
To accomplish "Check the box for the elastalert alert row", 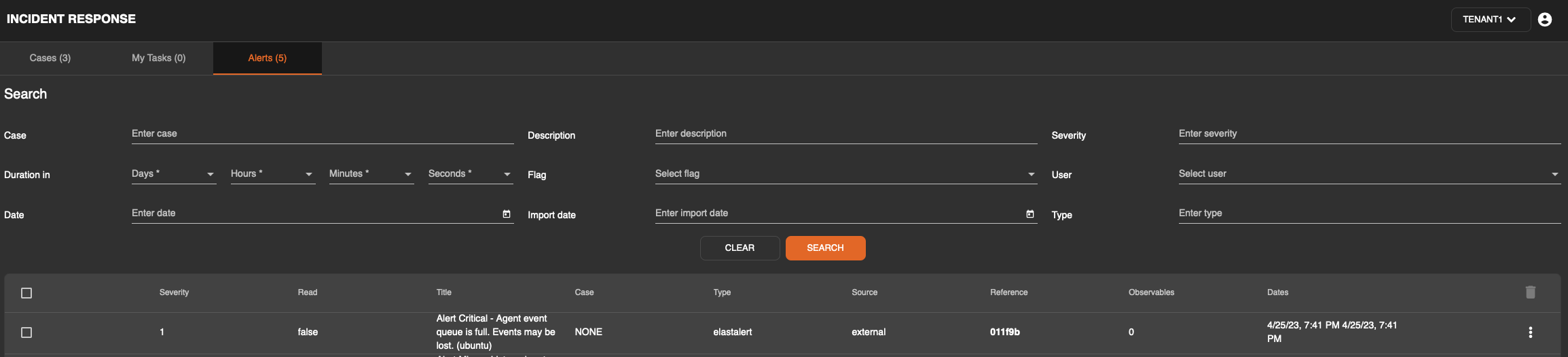I will pos(26,333).
